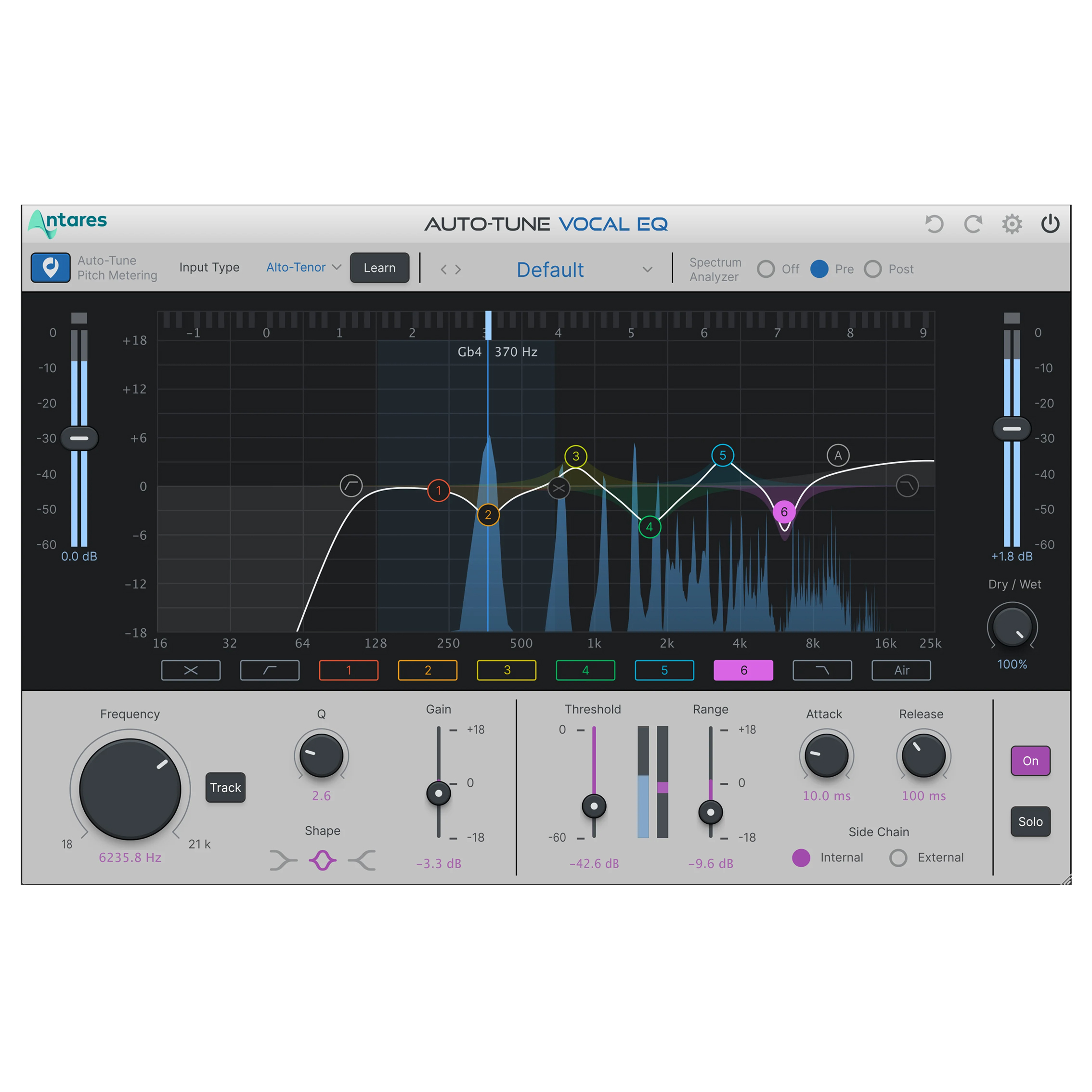The width and height of the screenshot is (1092, 1092).
Task: Toggle plugin bypass power icon
Action: point(1050,224)
